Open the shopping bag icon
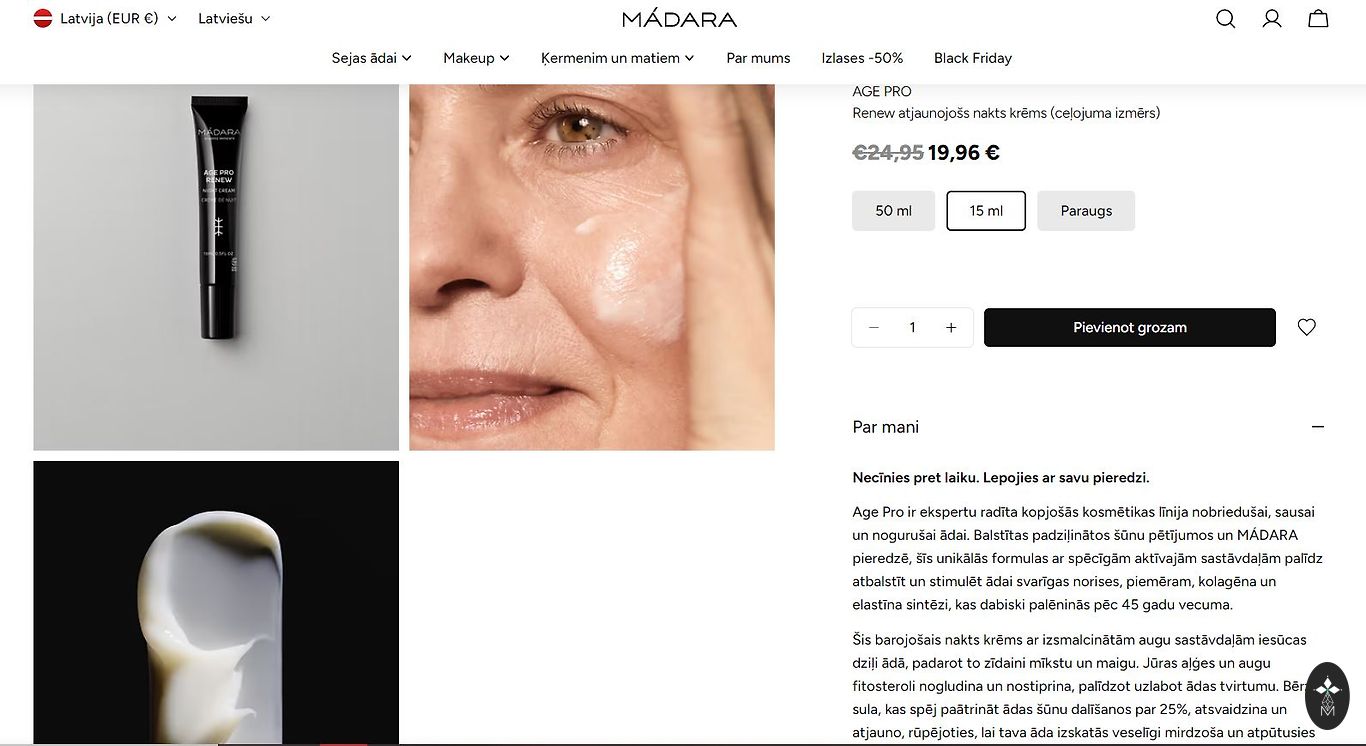The width and height of the screenshot is (1366, 746). (x=1319, y=19)
